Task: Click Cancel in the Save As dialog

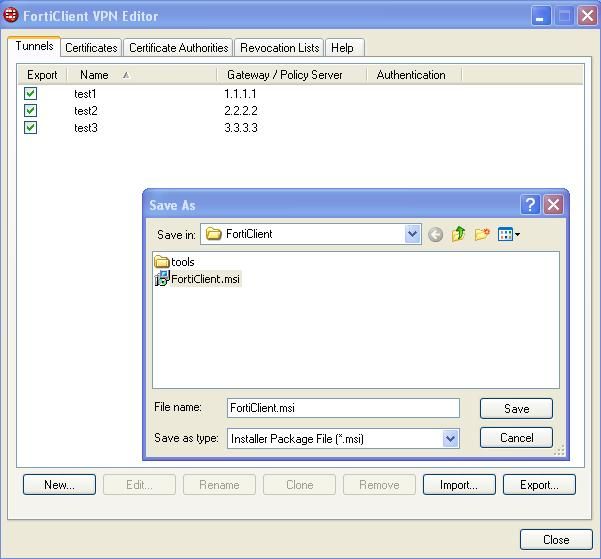Action: pos(516,437)
